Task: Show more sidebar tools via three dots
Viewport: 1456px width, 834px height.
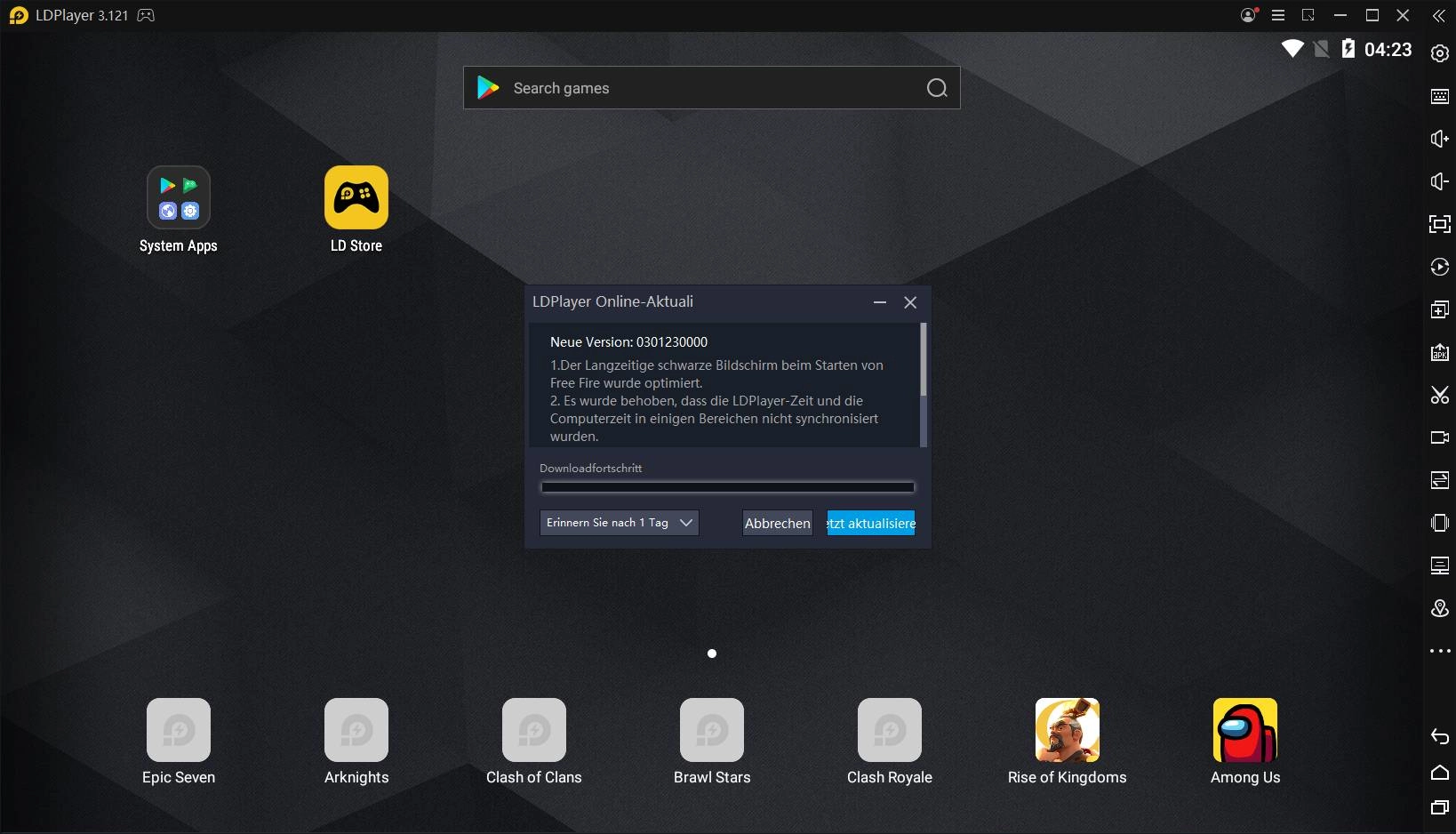Action: [x=1439, y=651]
